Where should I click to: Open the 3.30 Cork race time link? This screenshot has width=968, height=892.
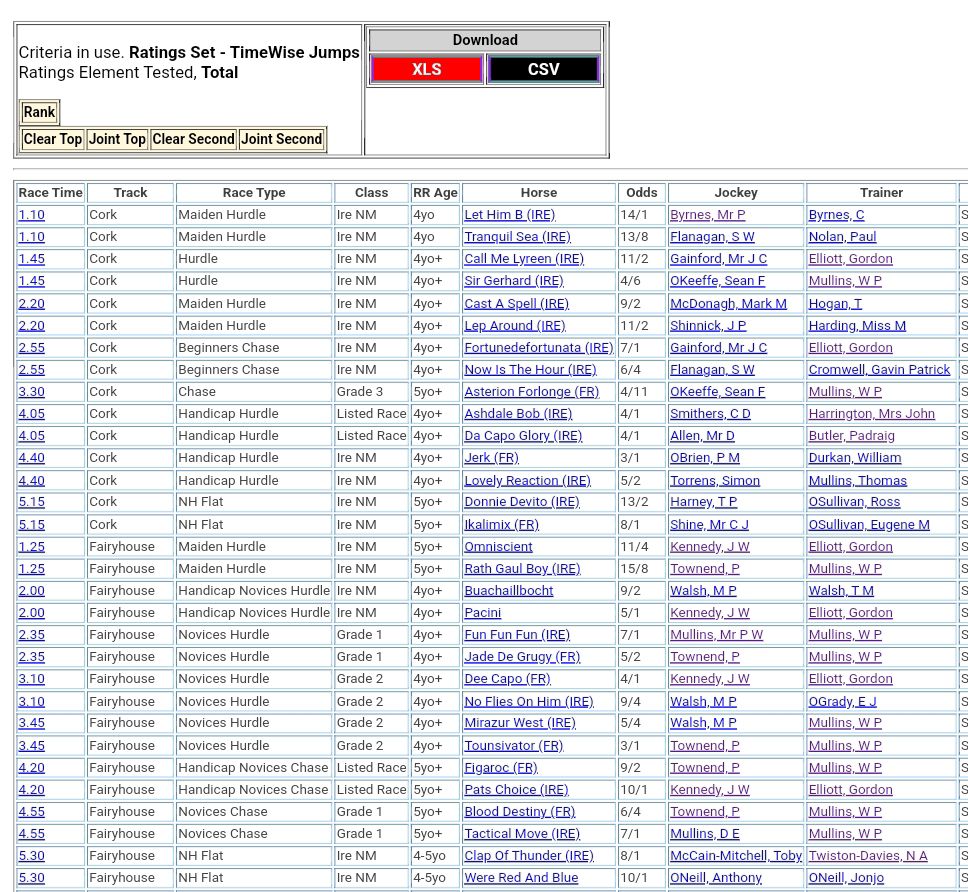point(31,391)
